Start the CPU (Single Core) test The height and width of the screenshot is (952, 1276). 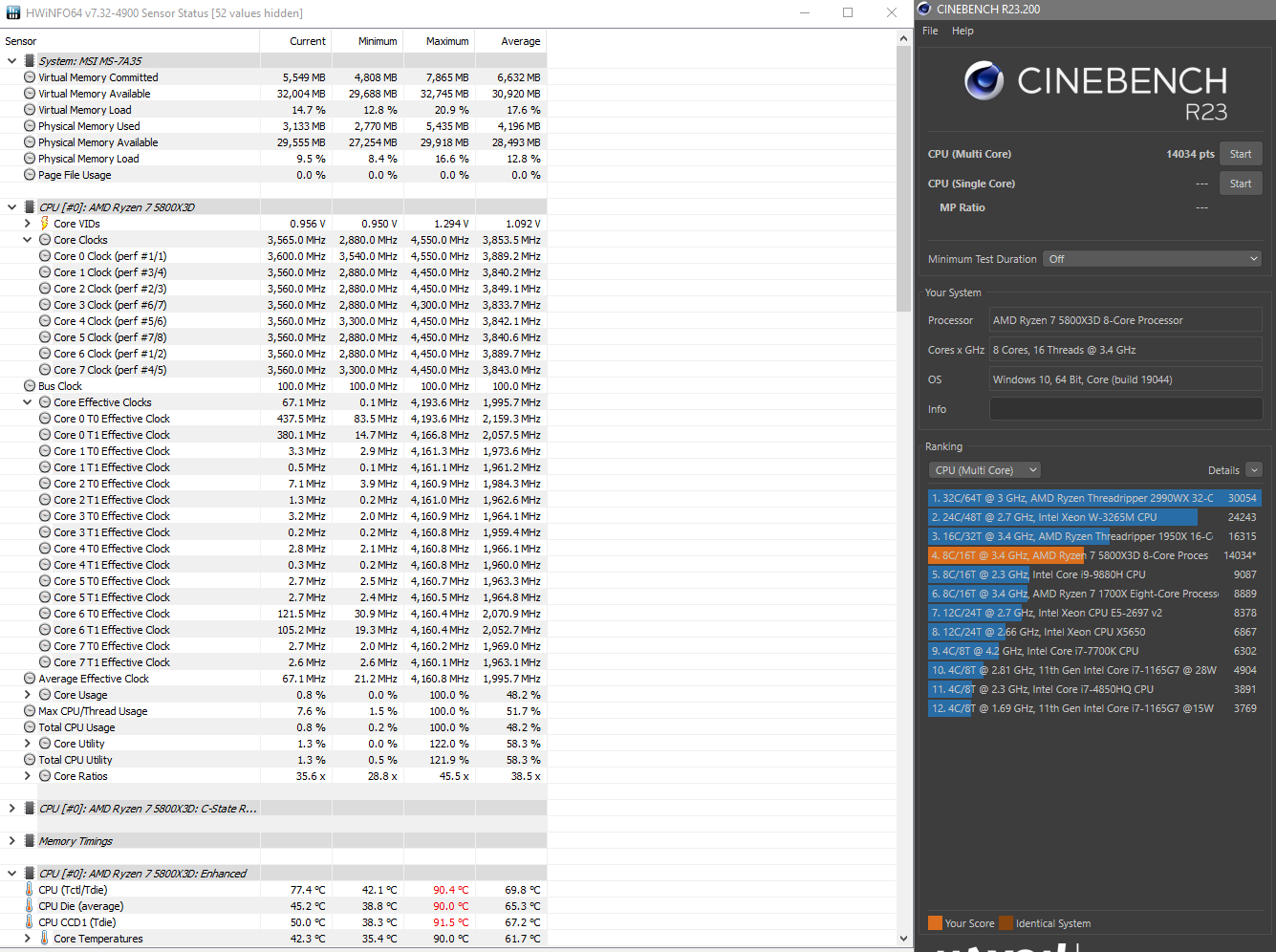tap(1241, 184)
